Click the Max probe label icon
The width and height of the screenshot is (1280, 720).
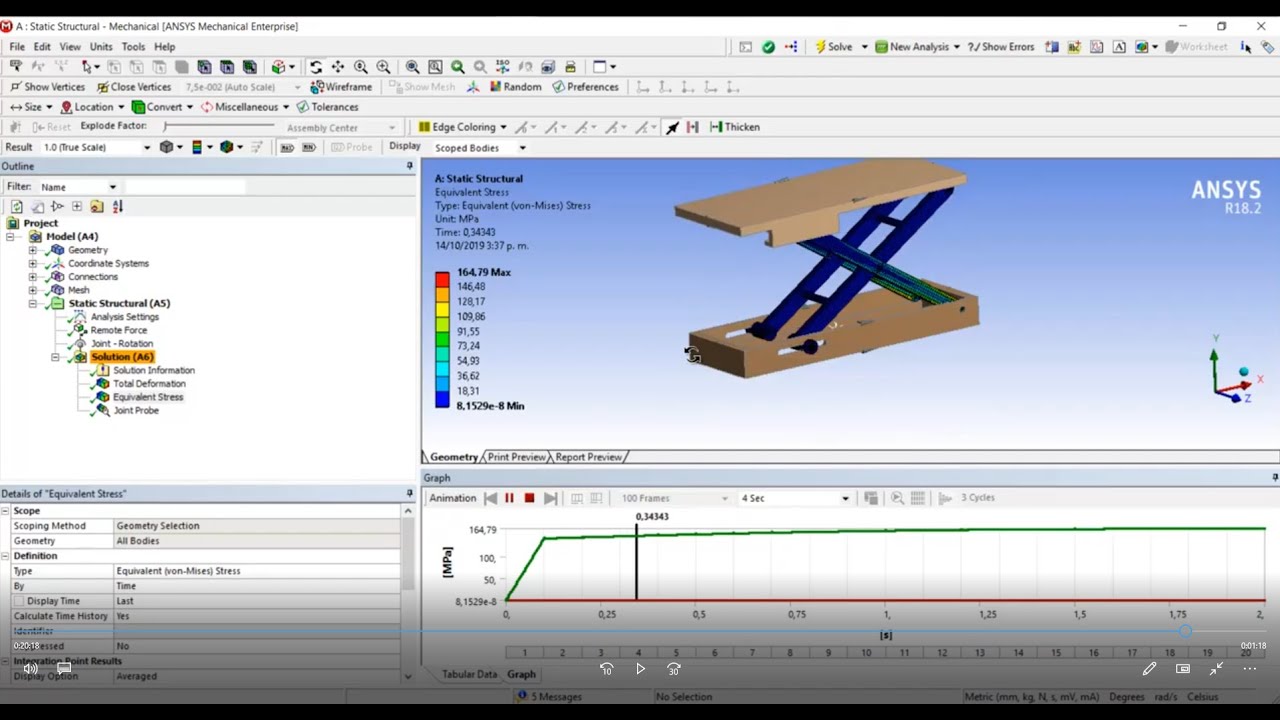coord(287,147)
